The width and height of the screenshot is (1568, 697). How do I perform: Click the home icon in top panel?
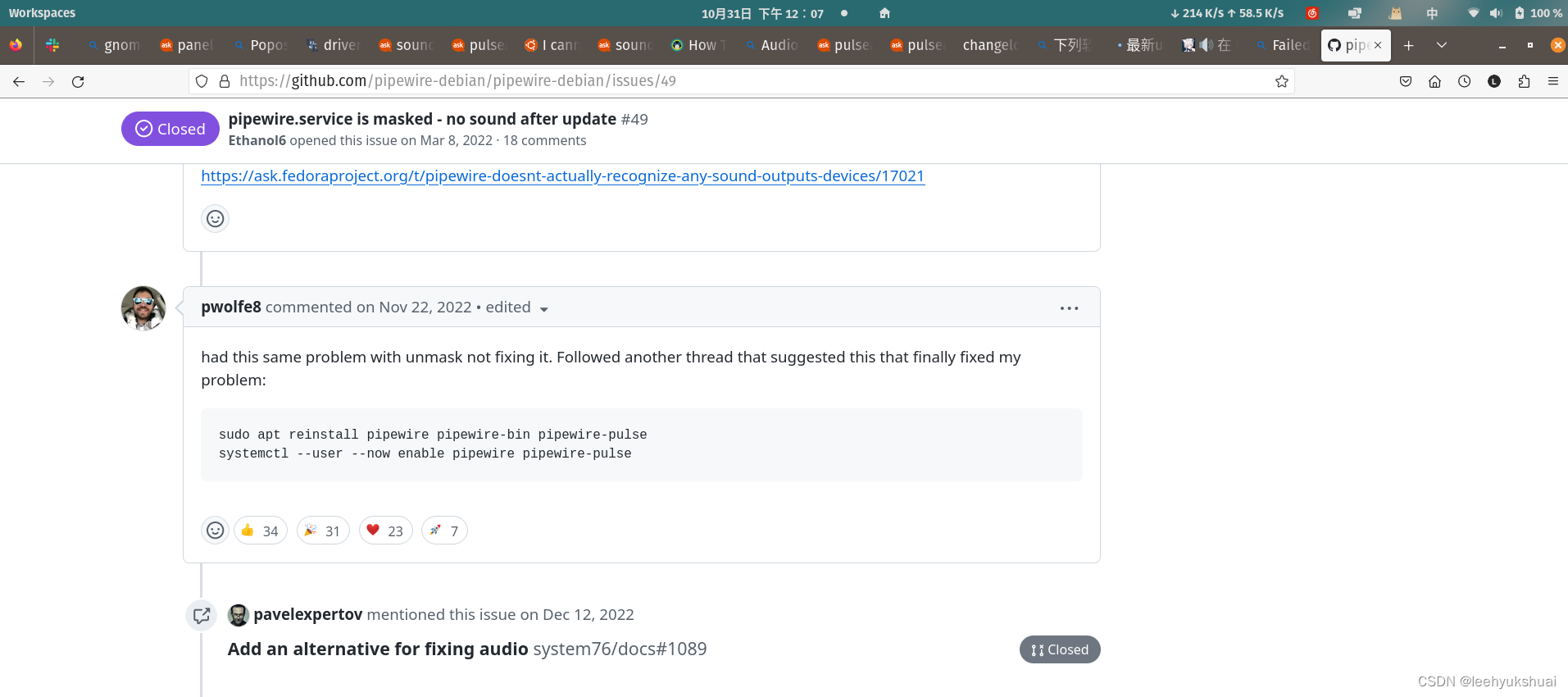click(x=884, y=13)
